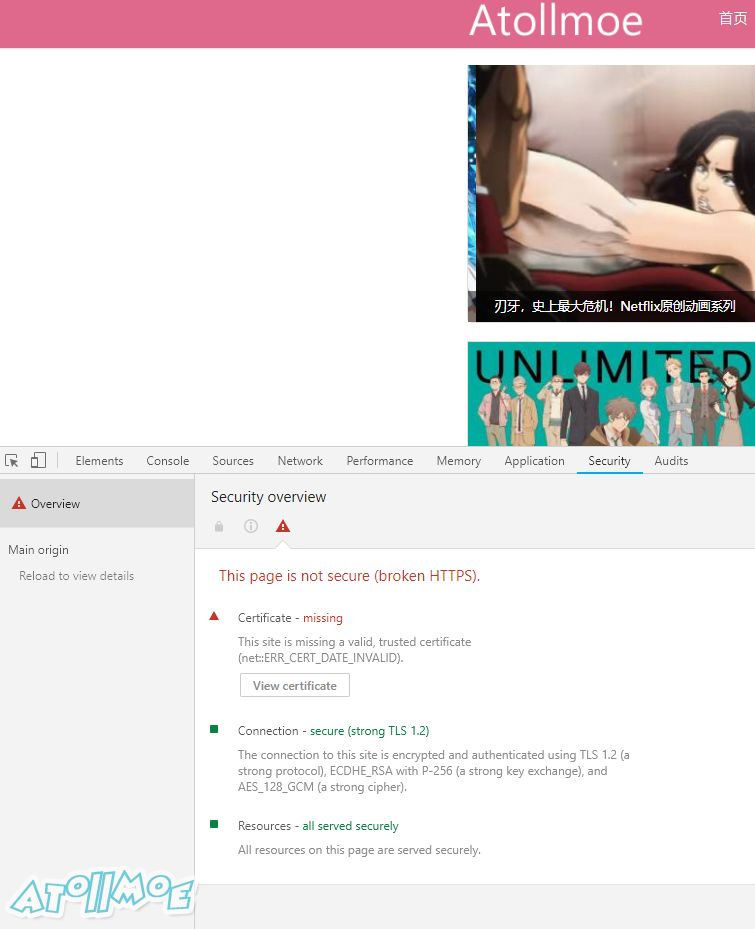This screenshot has height=929, width=755.
Task: Click the red triangle next to Certificate
Action: [214, 616]
